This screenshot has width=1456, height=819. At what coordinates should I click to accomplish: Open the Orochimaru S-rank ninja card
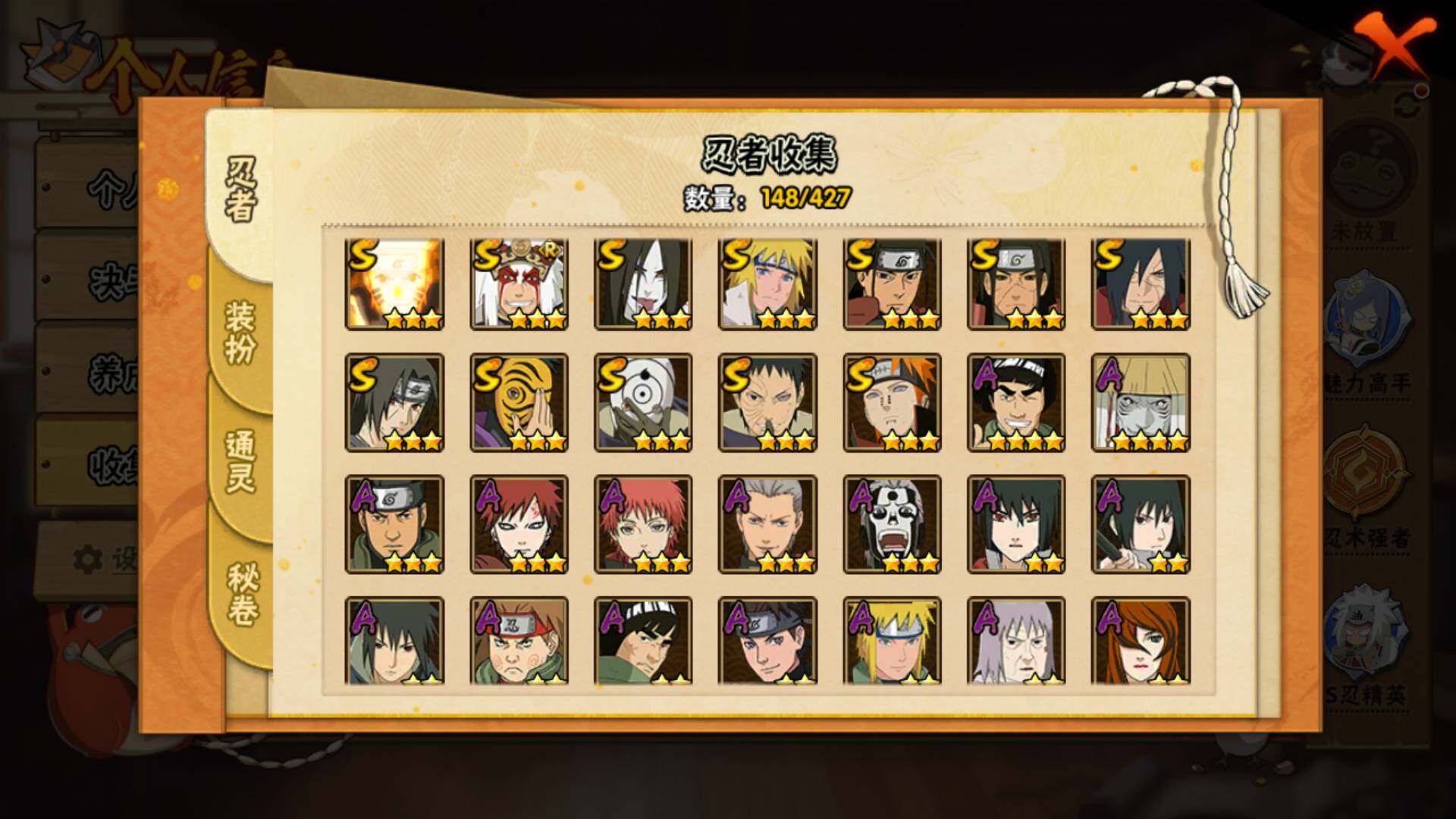pos(643,284)
